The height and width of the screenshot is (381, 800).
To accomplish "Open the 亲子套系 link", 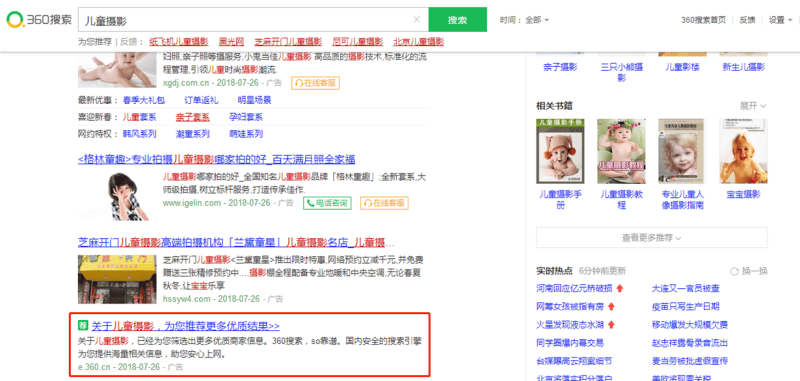I will click(192, 117).
